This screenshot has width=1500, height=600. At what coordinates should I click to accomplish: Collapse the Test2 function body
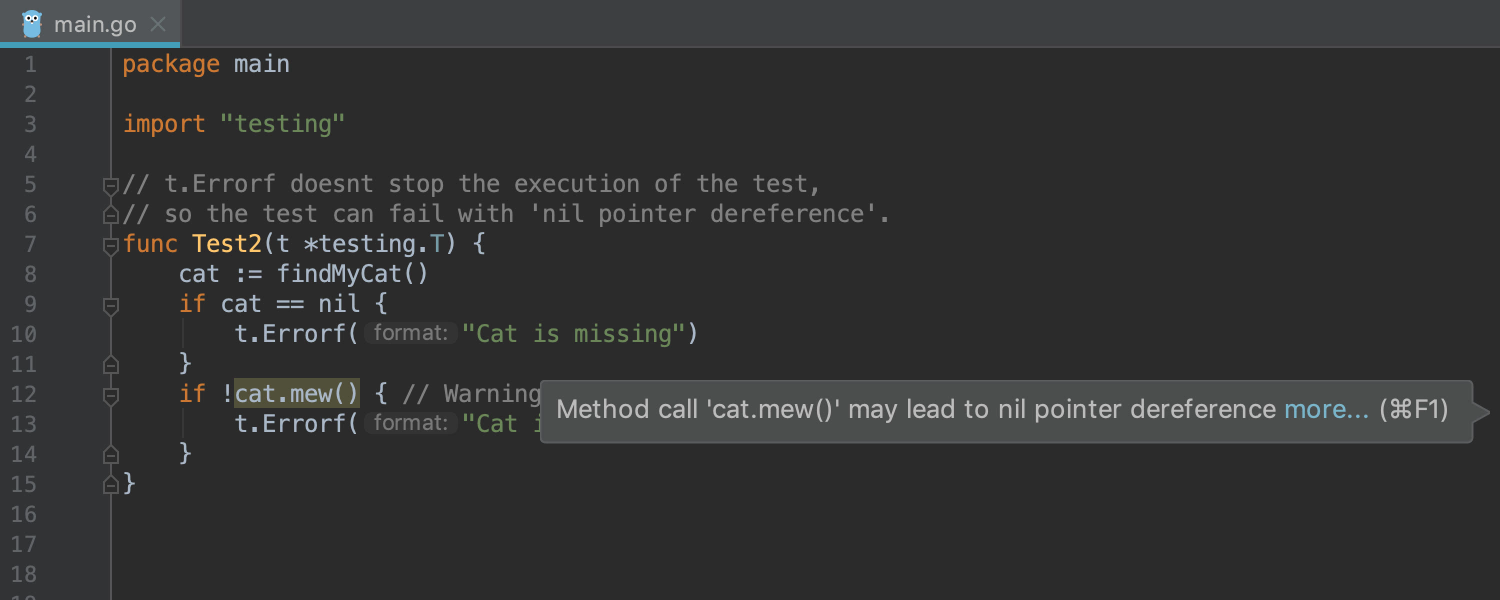point(111,245)
